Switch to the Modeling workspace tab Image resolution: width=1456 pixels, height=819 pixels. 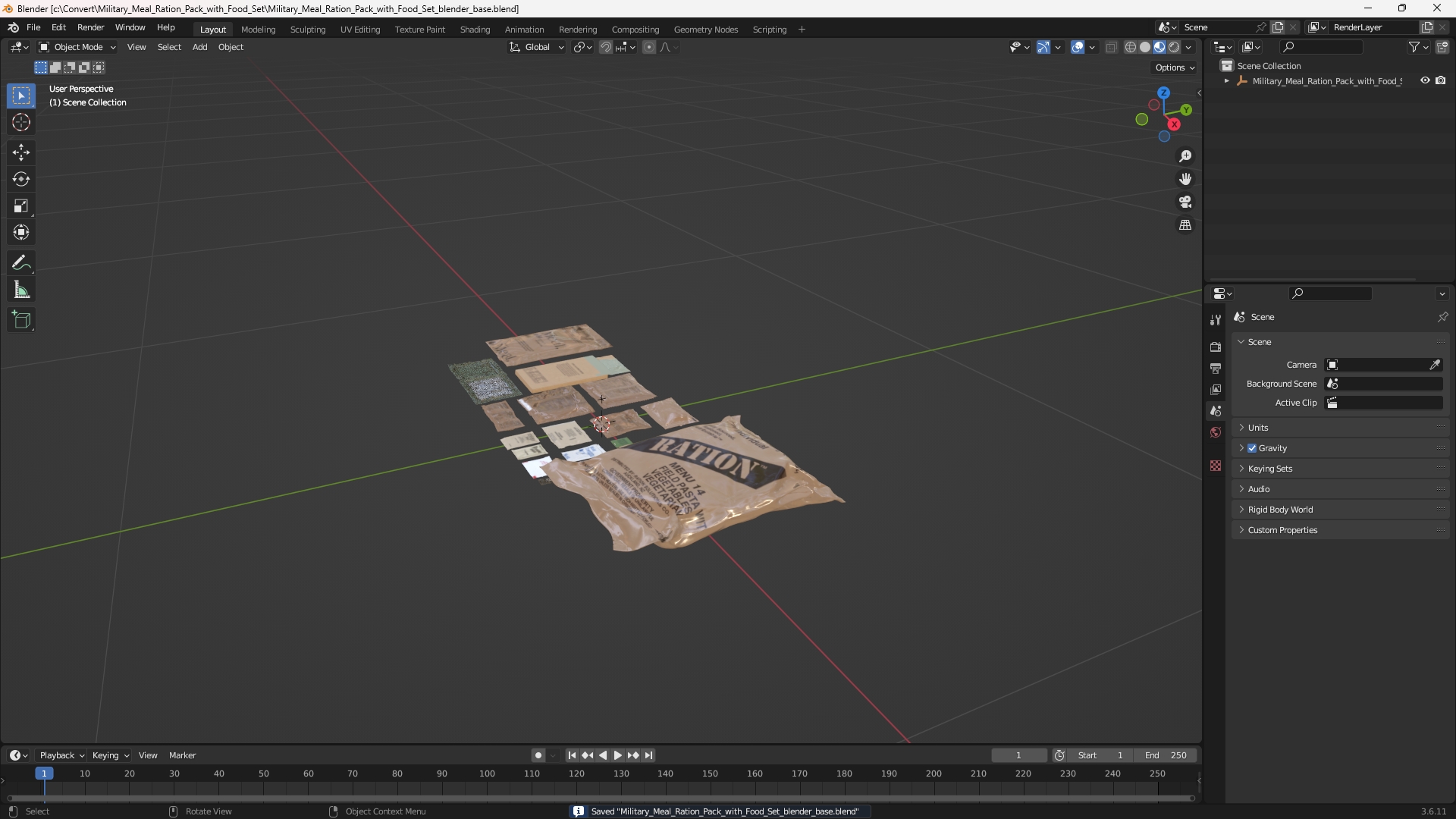pos(258,30)
